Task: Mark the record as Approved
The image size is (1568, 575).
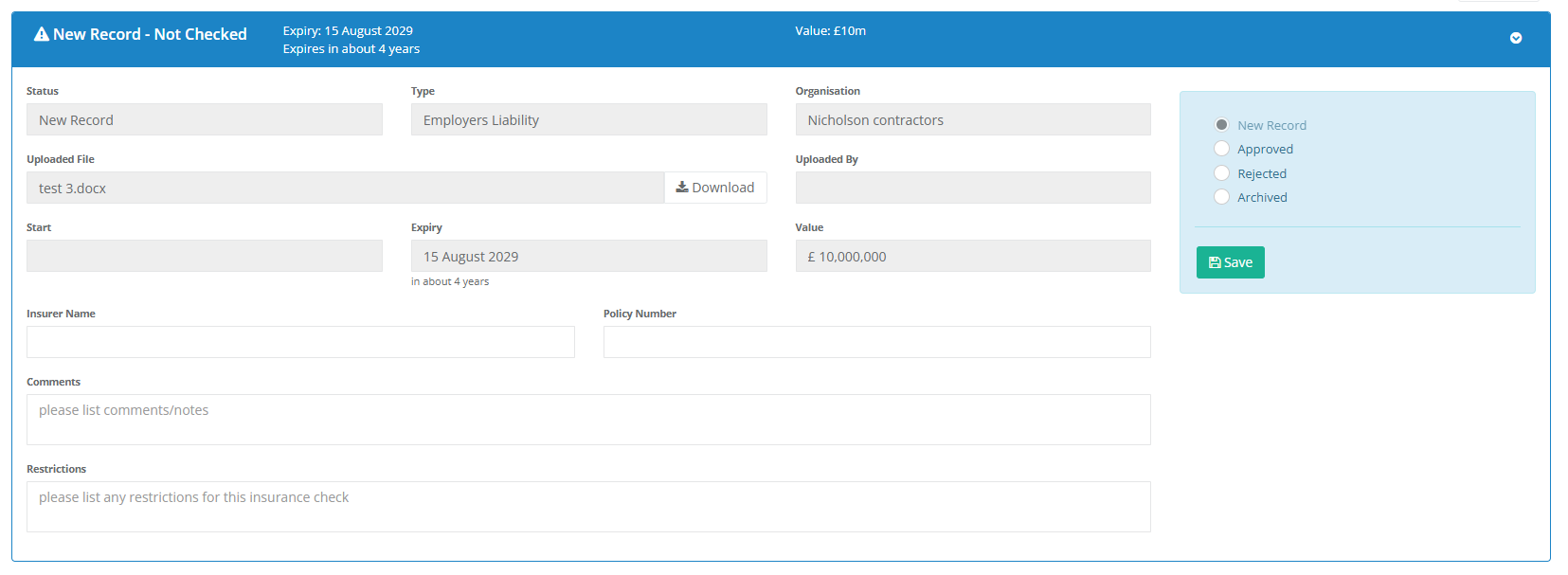Action: coord(1222,149)
